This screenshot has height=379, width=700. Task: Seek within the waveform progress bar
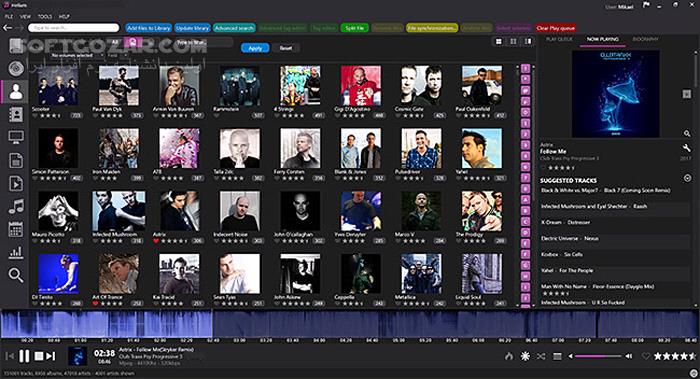pos(350,325)
